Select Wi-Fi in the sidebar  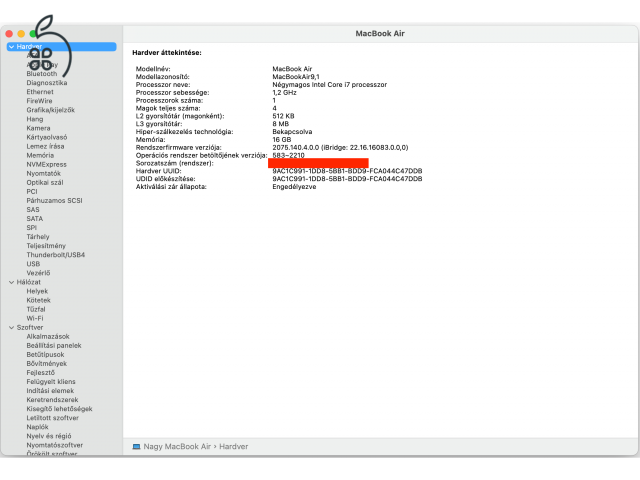click(x=35, y=318)
